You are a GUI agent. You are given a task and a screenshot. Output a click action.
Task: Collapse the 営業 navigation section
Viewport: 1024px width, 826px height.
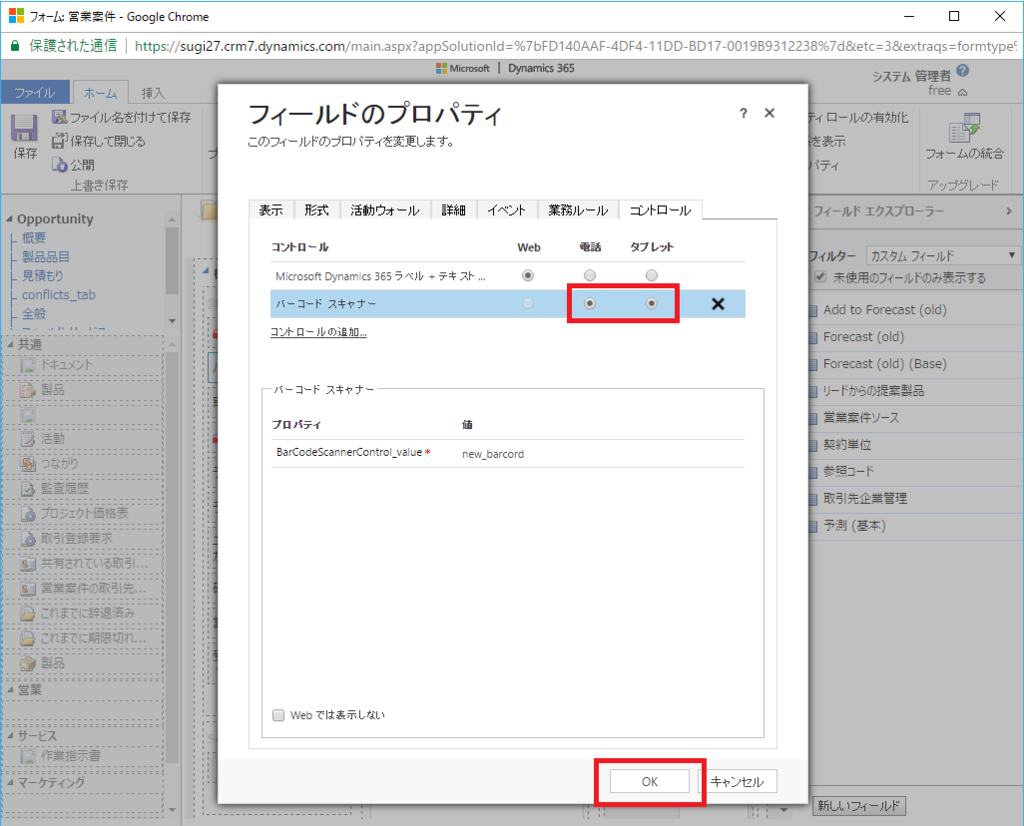pyautogui.click(x=10, y=690)
